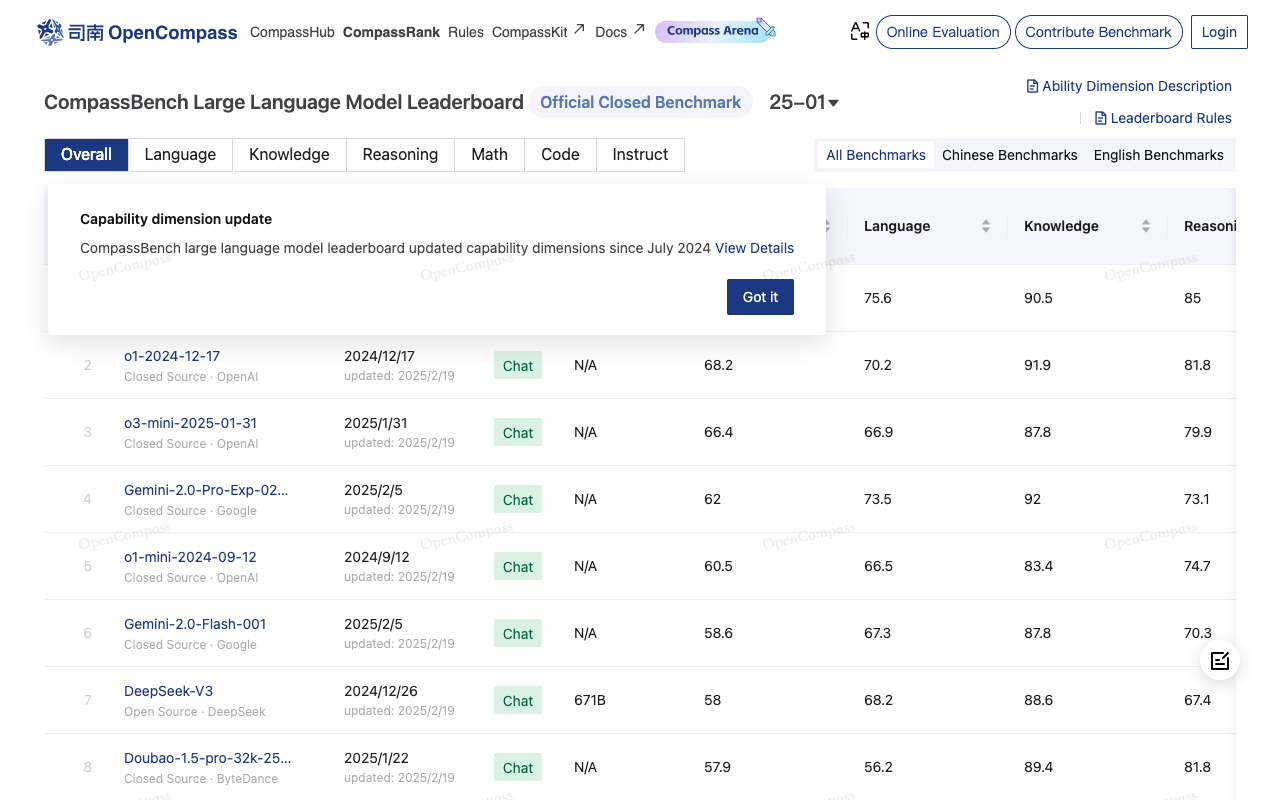Click the Login button

(x=1218, y=32)
